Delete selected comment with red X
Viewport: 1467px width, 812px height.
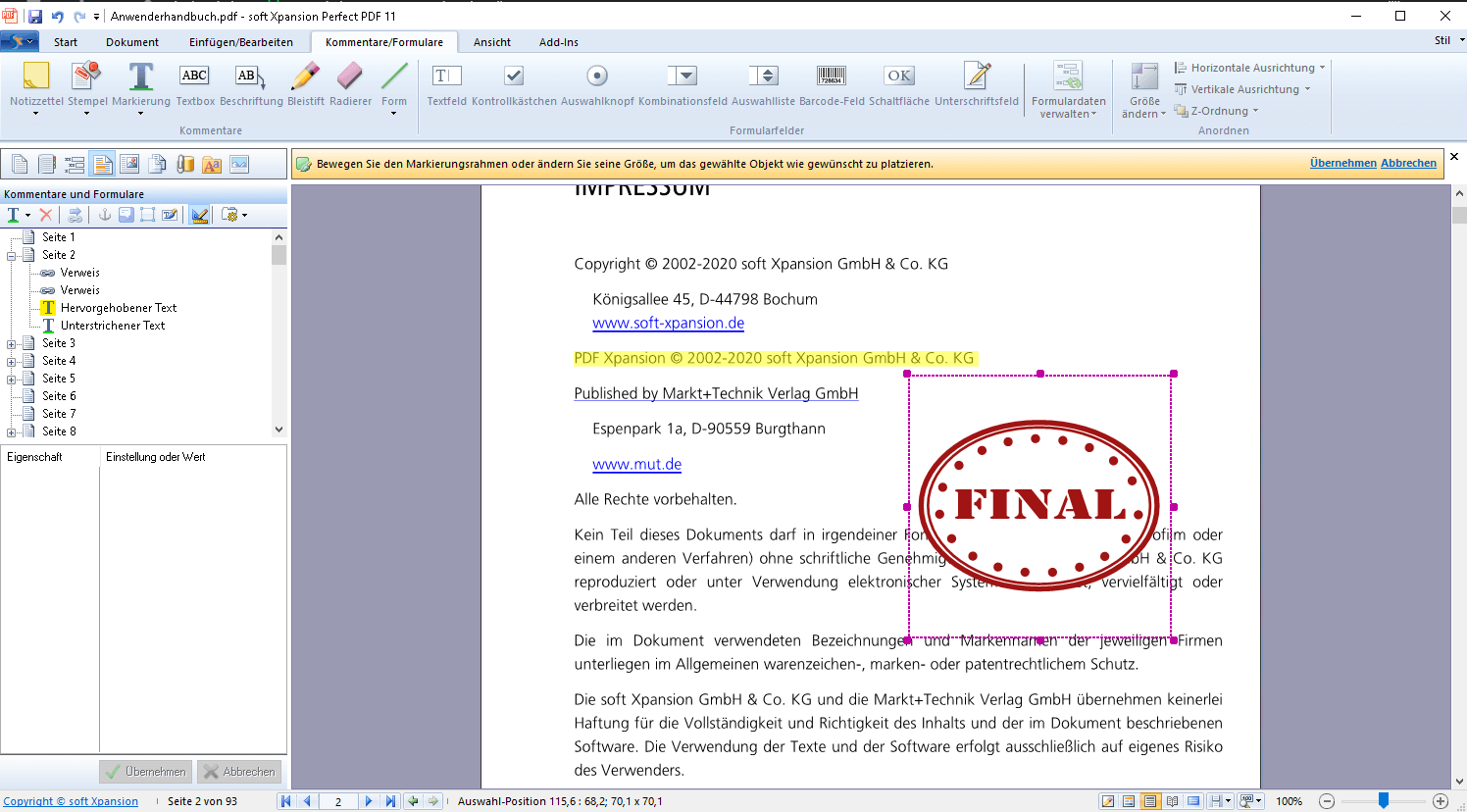(x=46, y=215)
